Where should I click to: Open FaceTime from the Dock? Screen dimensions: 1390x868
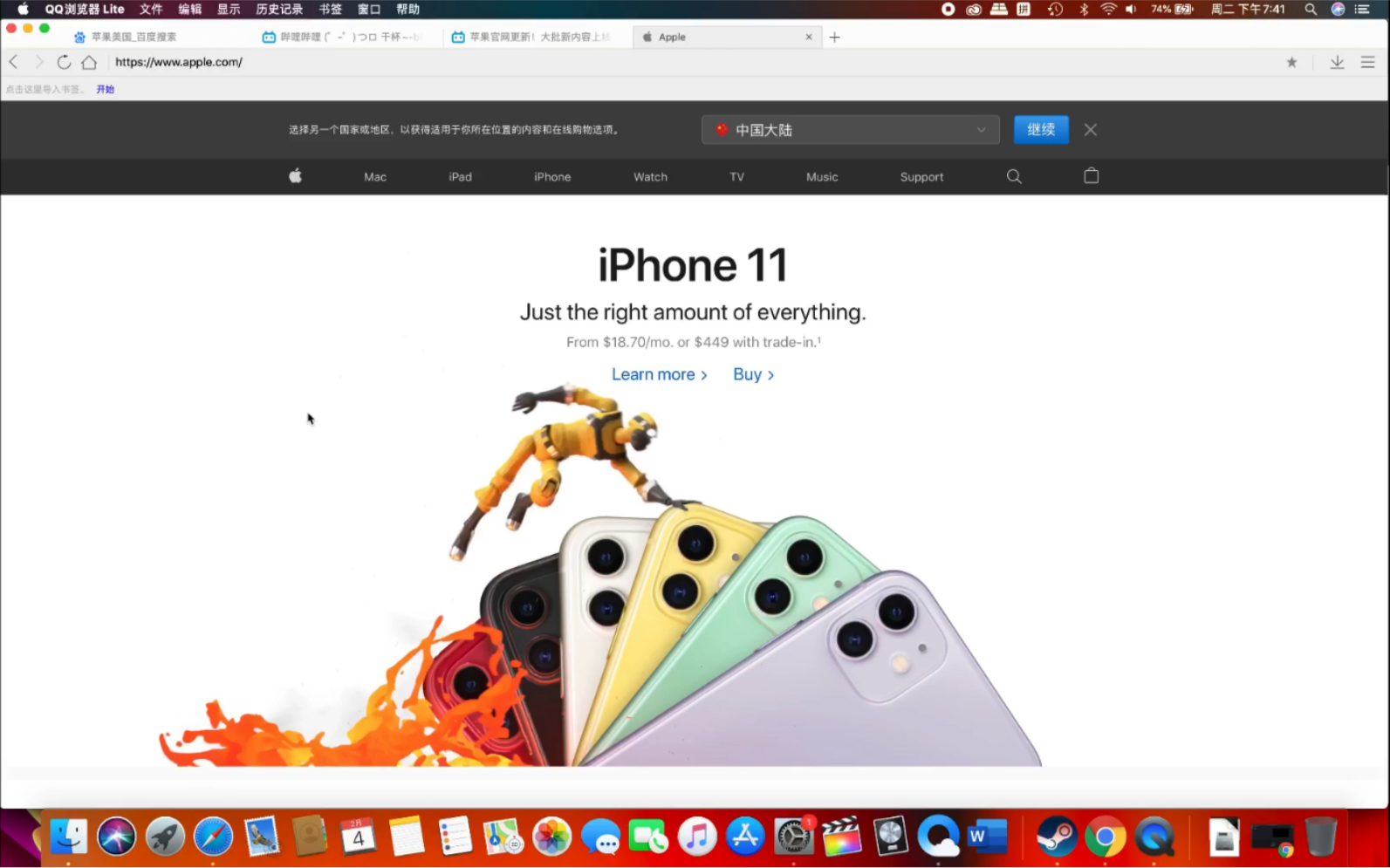click(648, 837)
